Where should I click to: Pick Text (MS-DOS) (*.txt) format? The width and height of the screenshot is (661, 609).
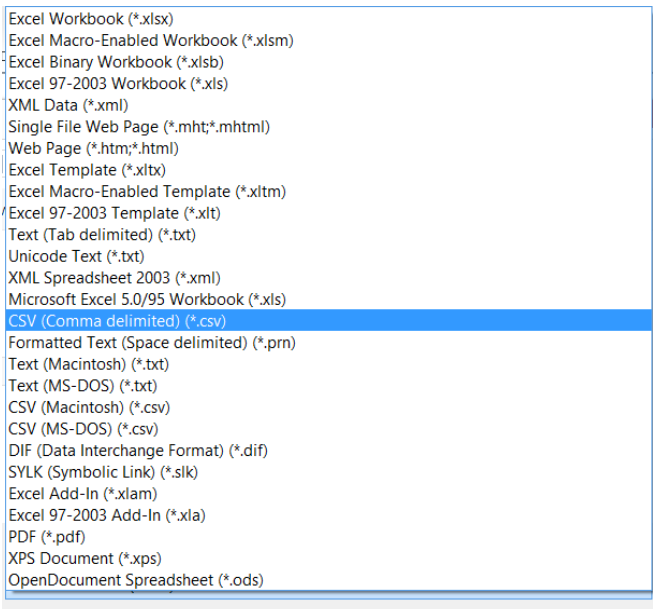(329, 386)
